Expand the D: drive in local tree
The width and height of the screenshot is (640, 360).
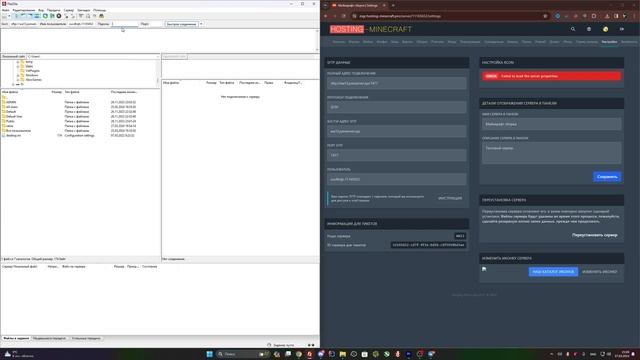click(x=13, y=84)
